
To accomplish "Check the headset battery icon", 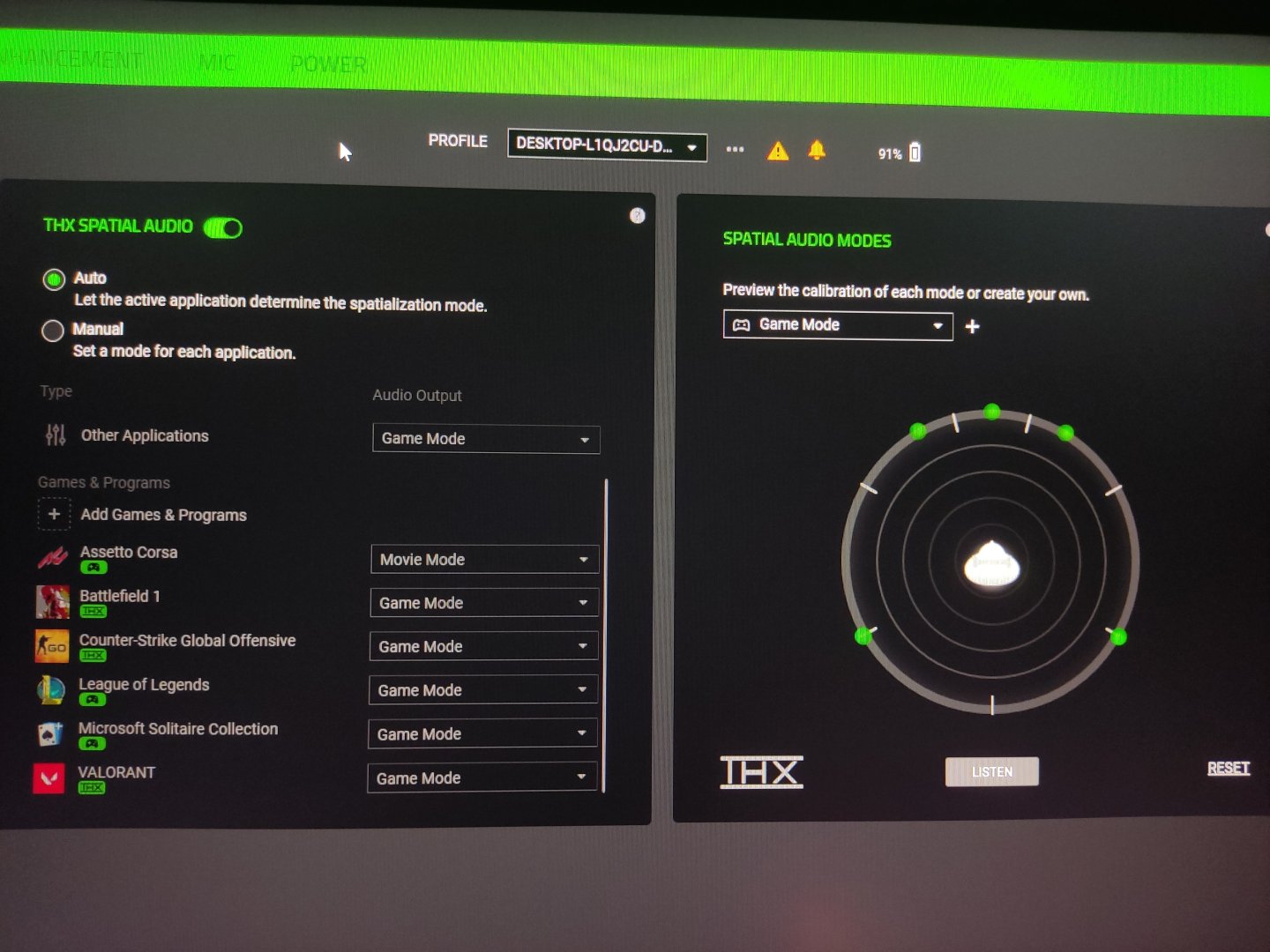I will point(915,152).
